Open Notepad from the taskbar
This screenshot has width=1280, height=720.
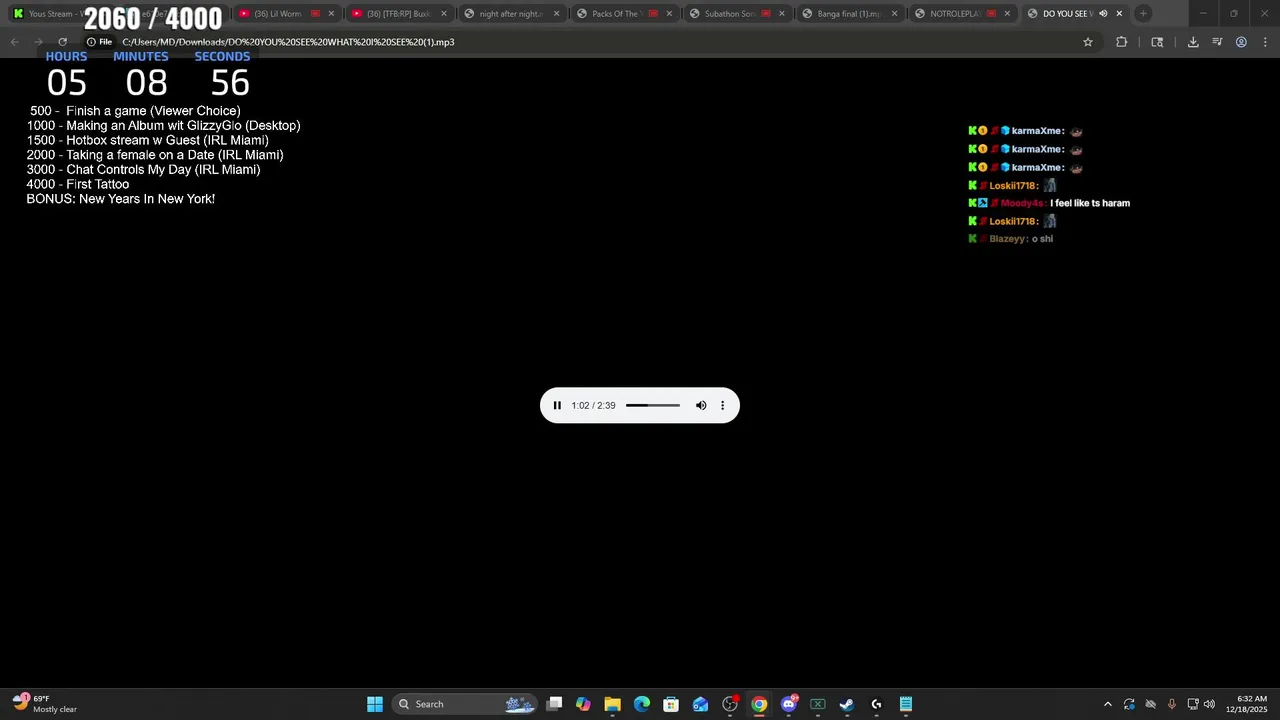pyautogui.click(x=906, y=704)
